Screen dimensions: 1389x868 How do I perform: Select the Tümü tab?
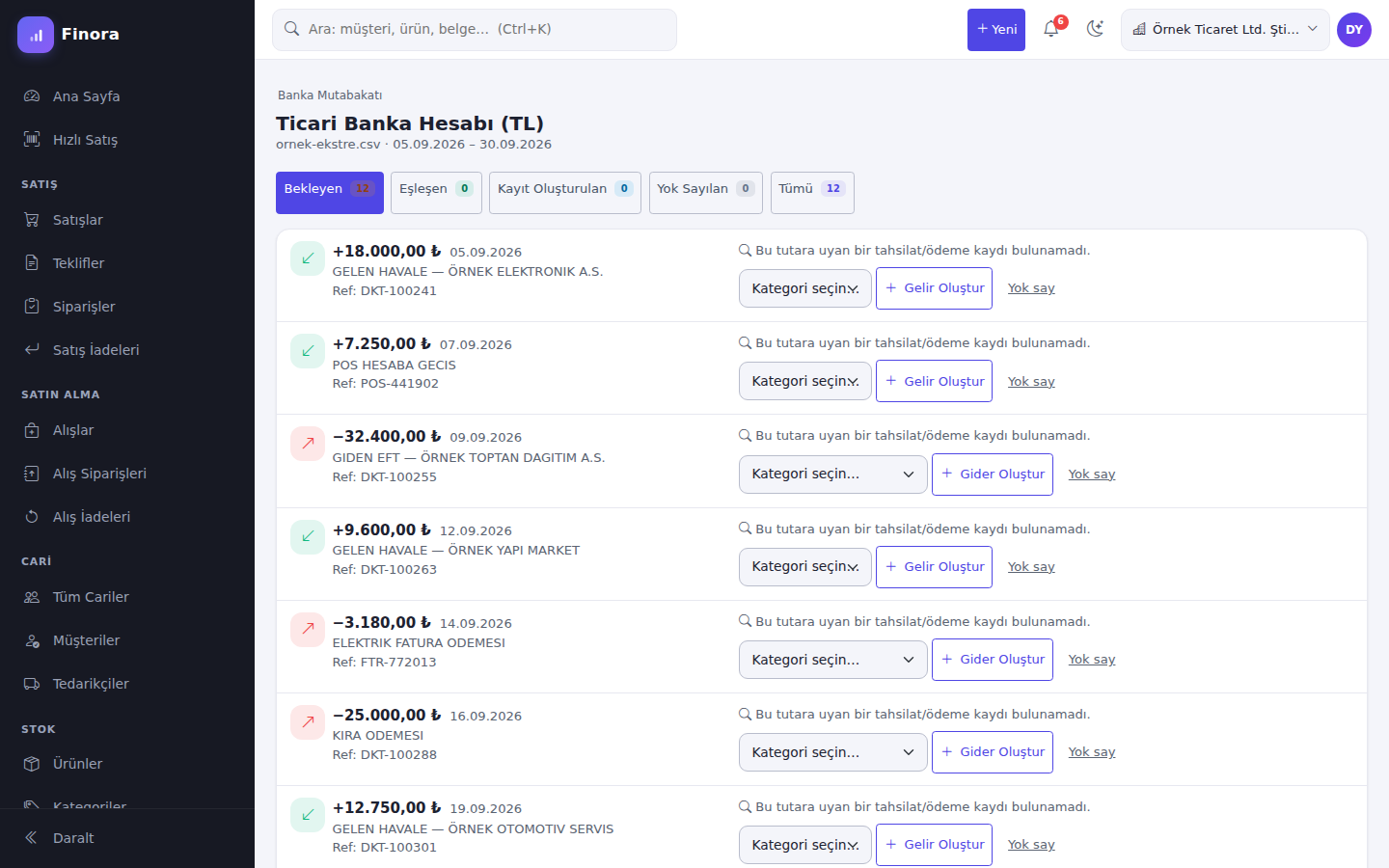coord(812,192)
